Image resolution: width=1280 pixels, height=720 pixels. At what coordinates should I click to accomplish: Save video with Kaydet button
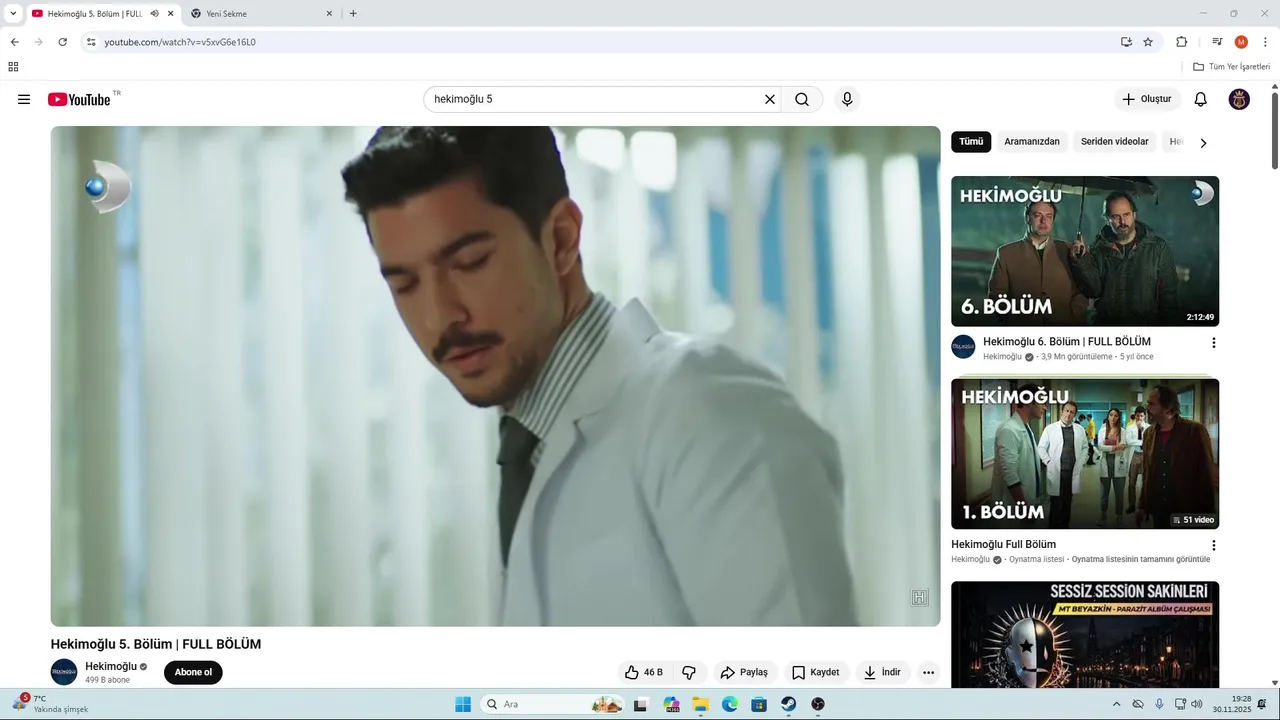(815, 672)
